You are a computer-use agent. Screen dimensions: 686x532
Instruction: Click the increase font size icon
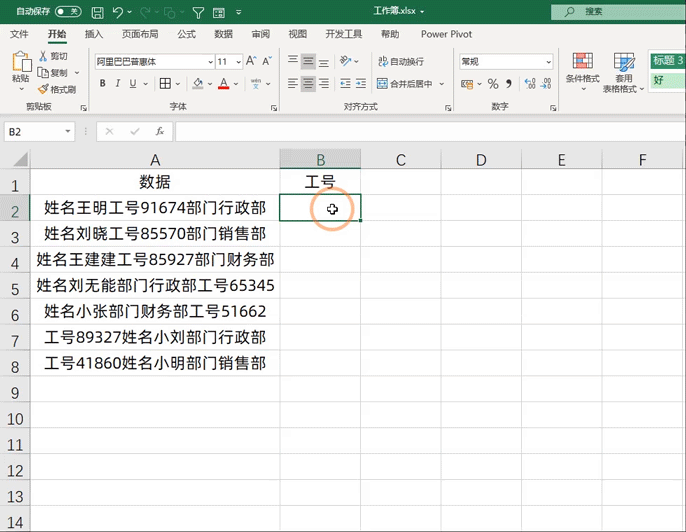click(x=251, y=61)
